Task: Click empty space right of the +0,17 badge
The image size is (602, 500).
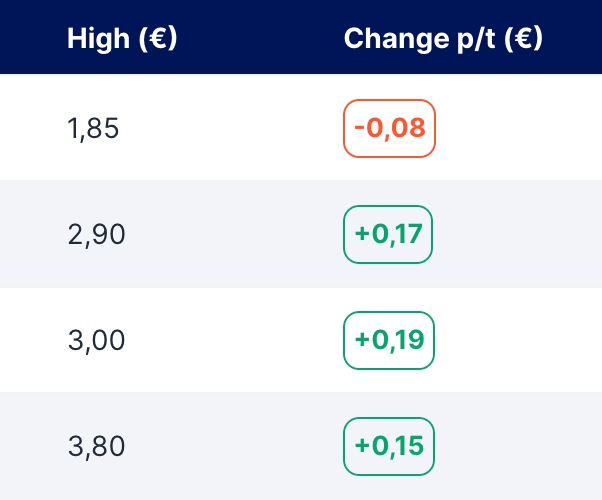Action: coord(520,235)
